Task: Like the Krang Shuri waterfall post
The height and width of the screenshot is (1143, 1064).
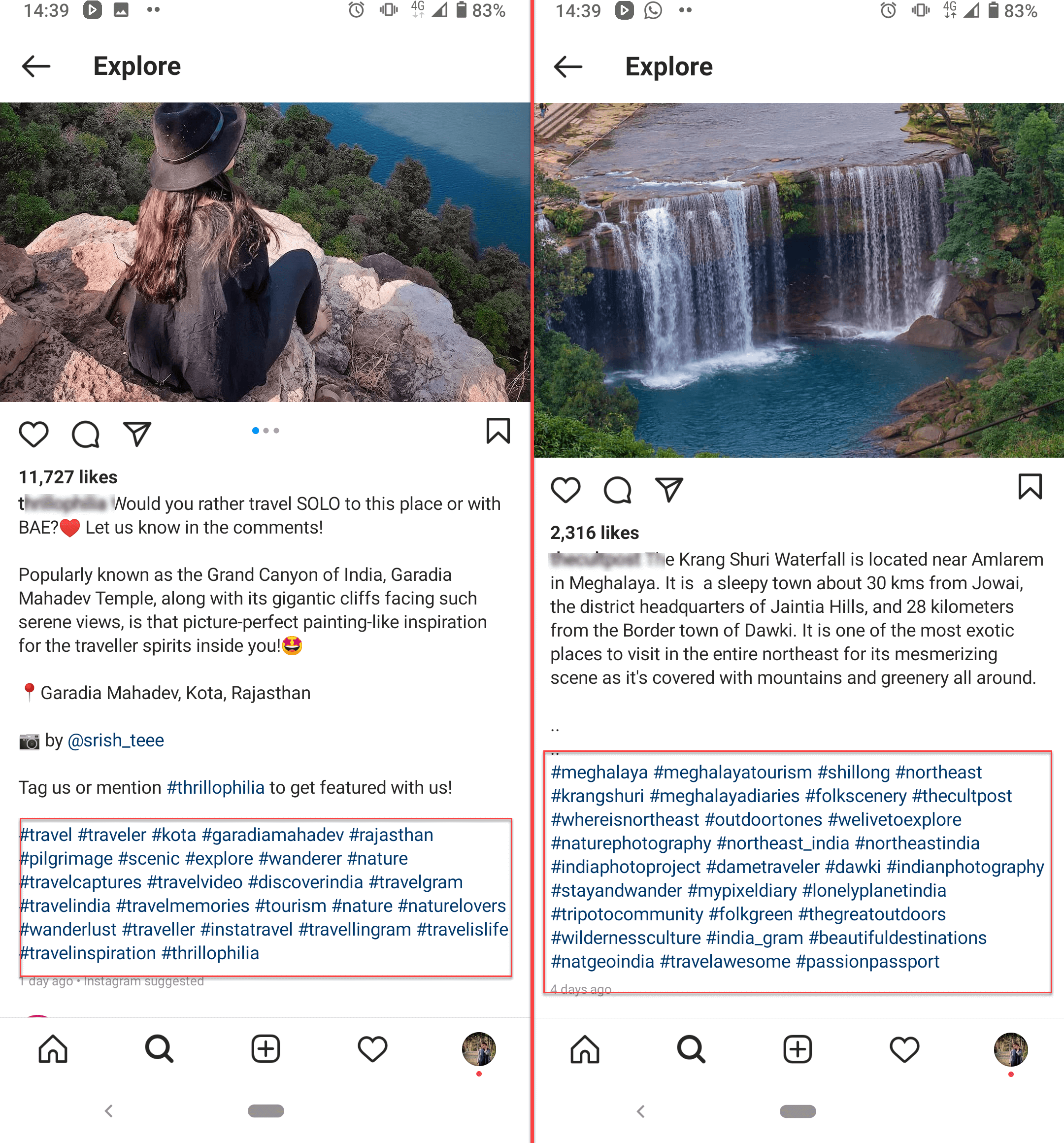Action: coord(565,489)
